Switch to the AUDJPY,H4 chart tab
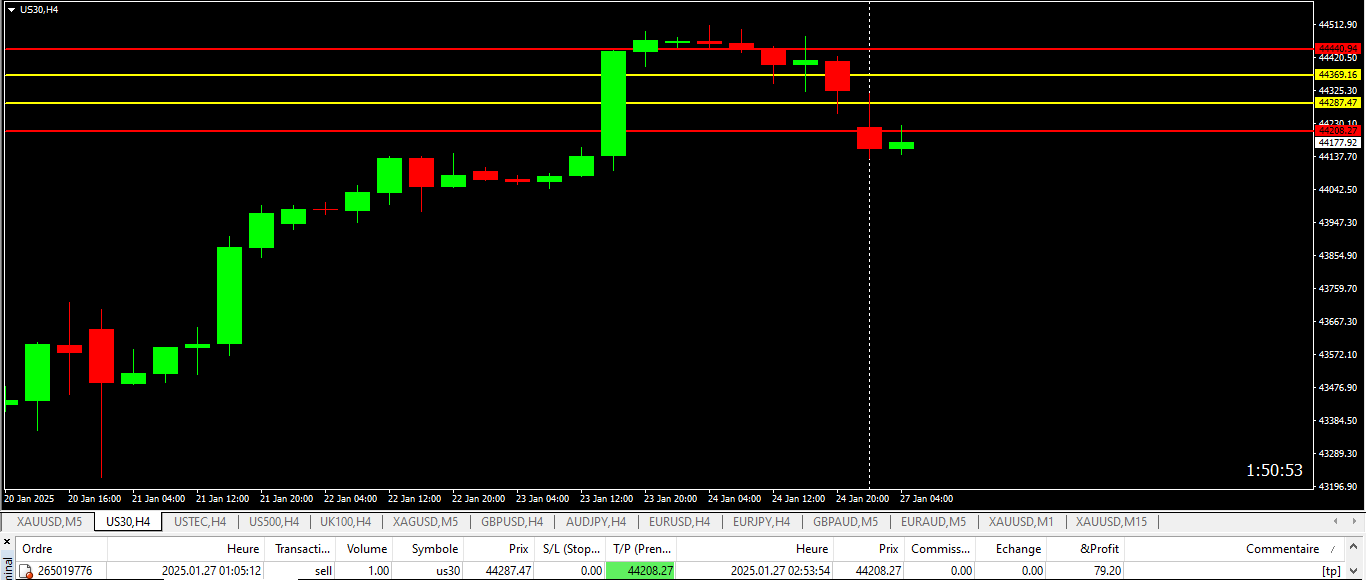The image size is (1366, 580). [596, 522]
